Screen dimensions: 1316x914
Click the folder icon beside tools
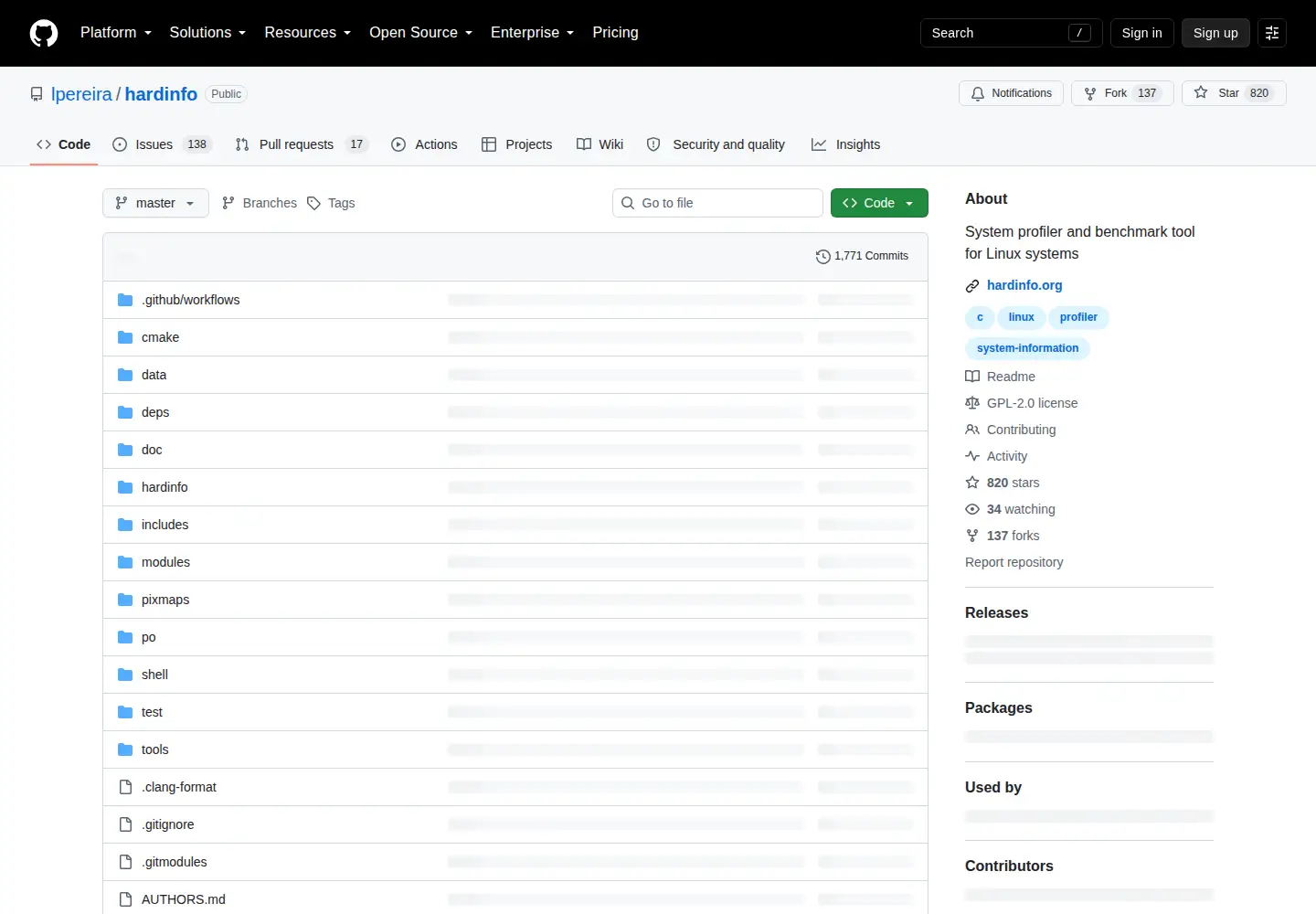pyautogui.click(x=125, y=749)
